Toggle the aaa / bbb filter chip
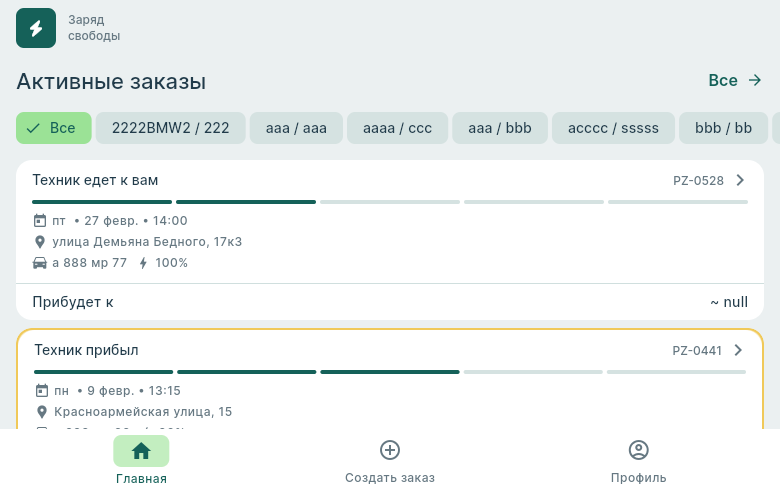Image resolution: width=780 pixels, height=493 pixels. click(500, 128)
